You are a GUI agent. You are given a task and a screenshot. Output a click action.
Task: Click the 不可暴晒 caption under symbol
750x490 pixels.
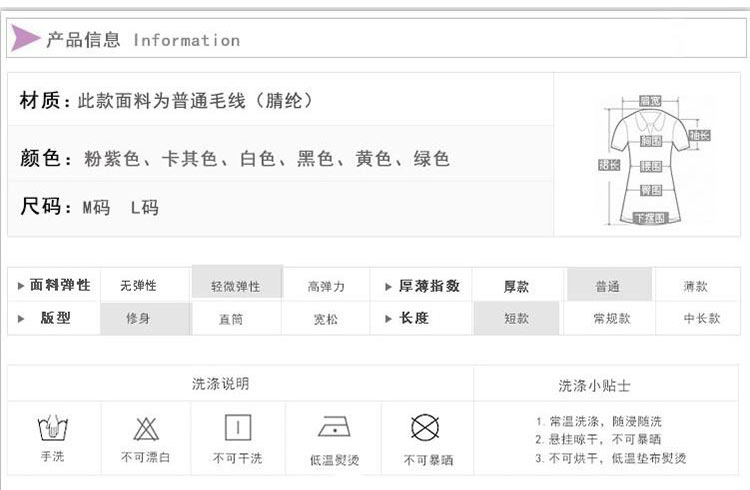click(428, 460)
